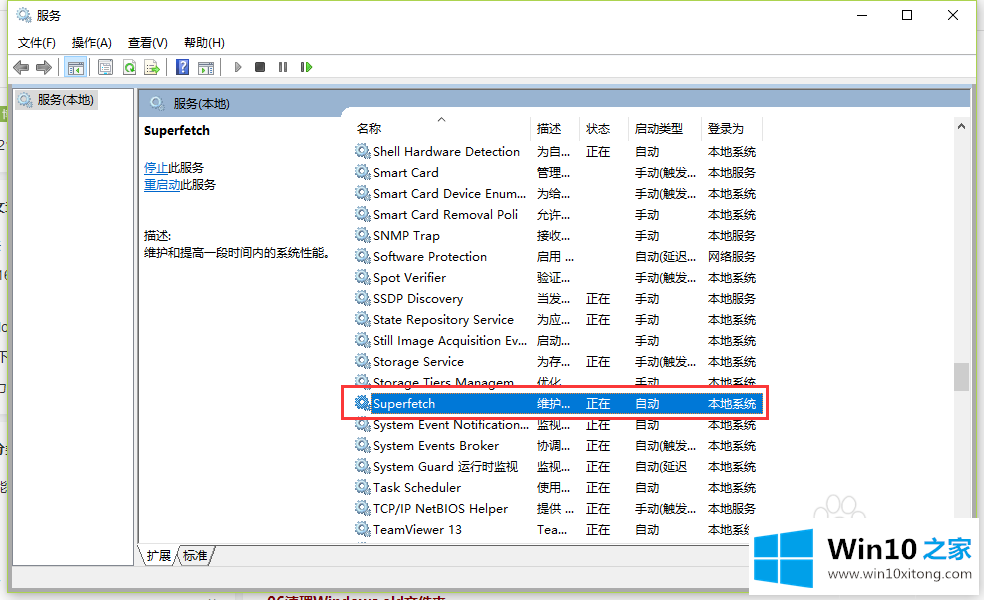
Task: Switch to the 标准 tab
Action: [x=195, y=555]
